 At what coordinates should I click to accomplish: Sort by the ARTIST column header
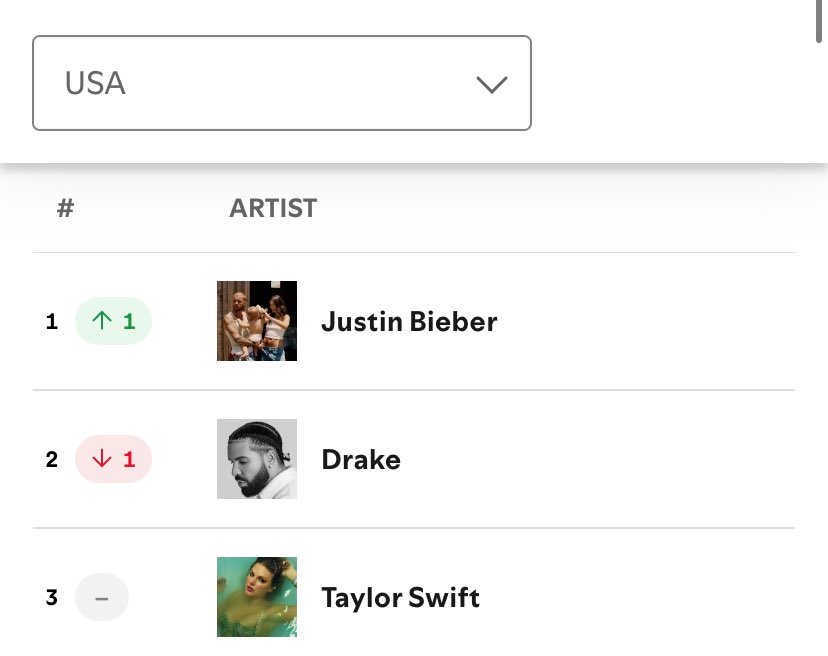point(273,208)
